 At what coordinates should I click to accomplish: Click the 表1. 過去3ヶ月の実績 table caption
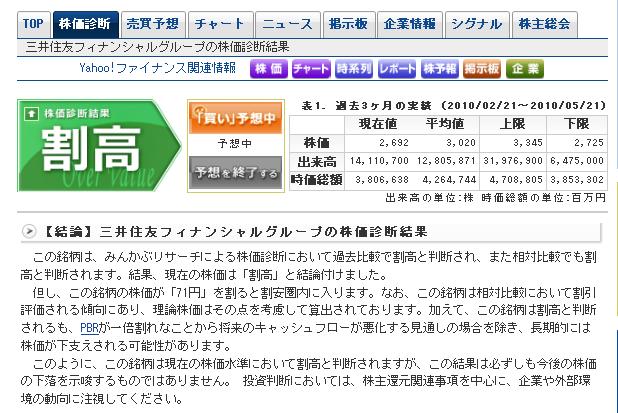pyautogui.click(x=454, y=106)
